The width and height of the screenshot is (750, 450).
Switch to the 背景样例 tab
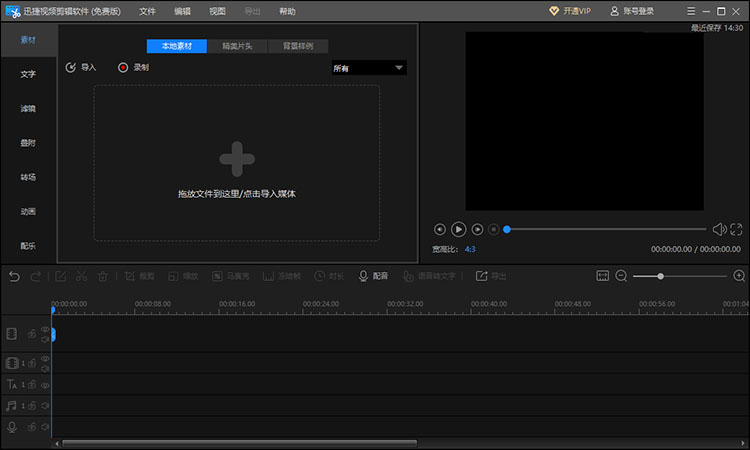click(x=298, y=46)
